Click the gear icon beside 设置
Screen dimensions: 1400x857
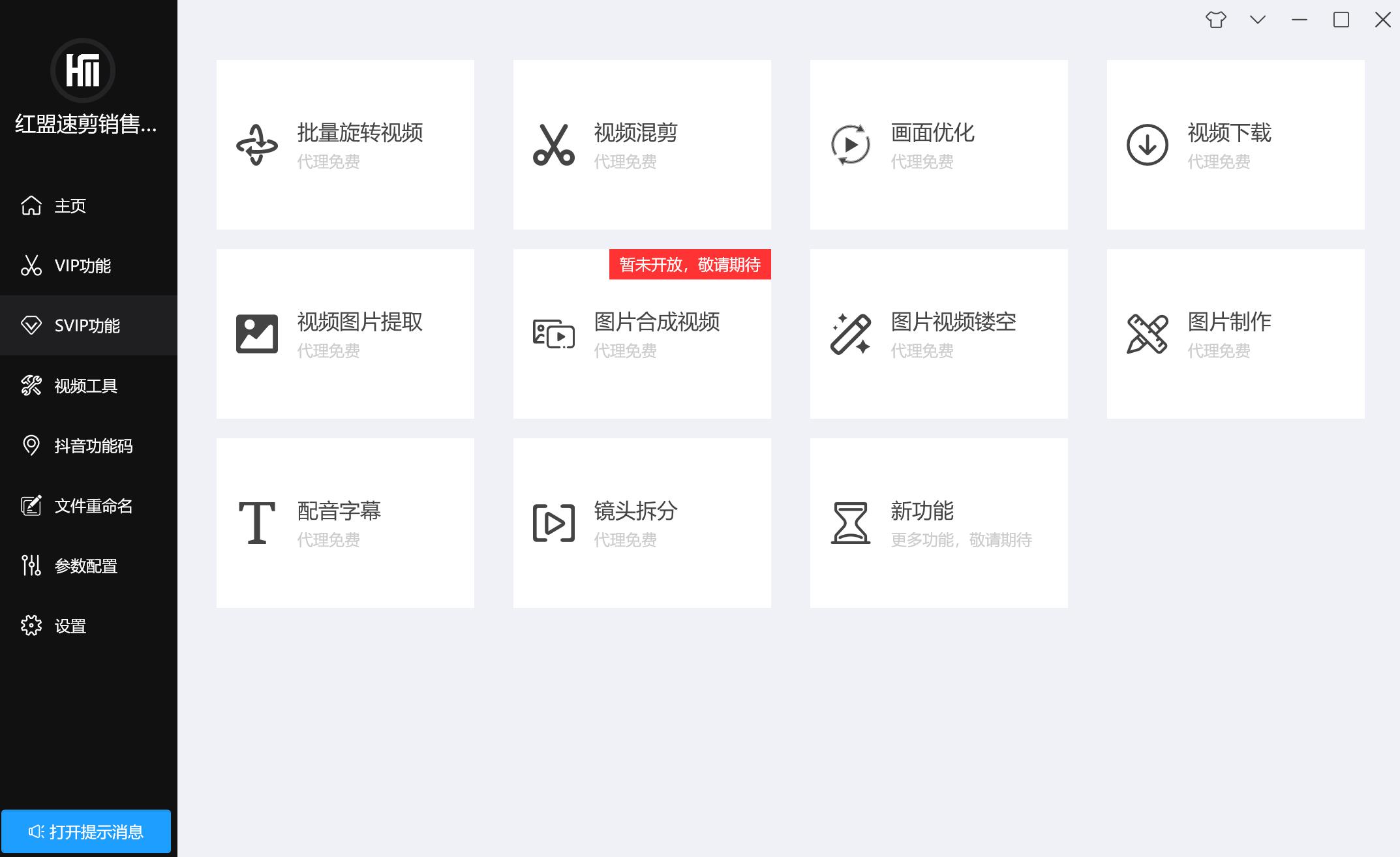[x=31, y=625]
